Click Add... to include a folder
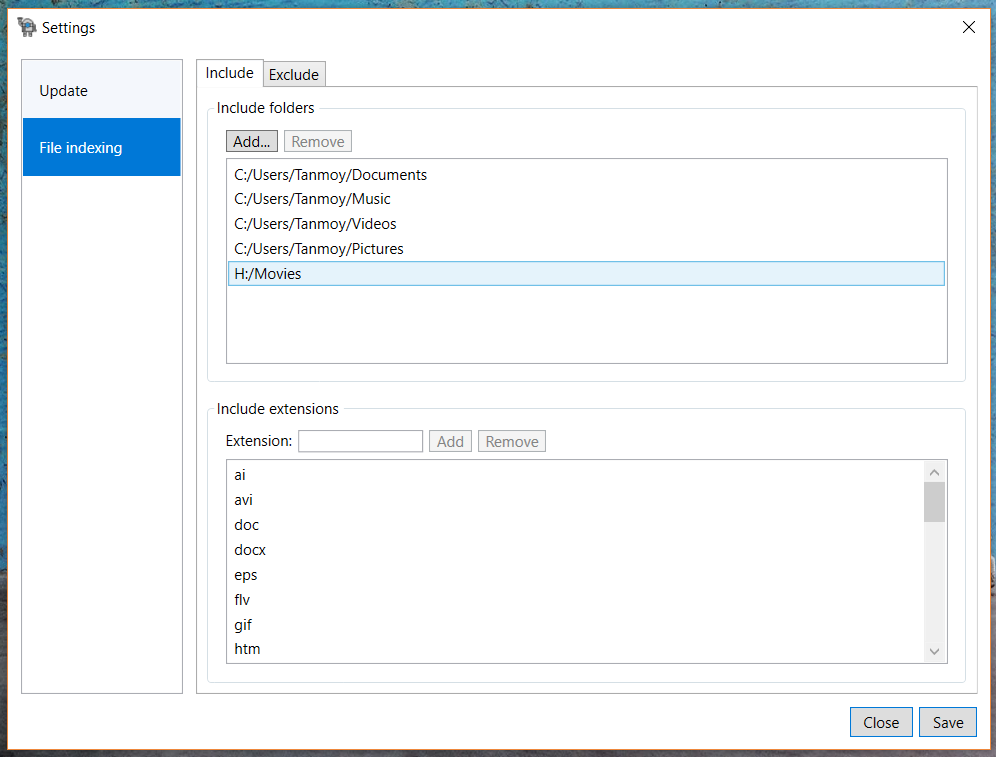The height and width of the screenshot is (757, 996). click(x=252, y=142)
